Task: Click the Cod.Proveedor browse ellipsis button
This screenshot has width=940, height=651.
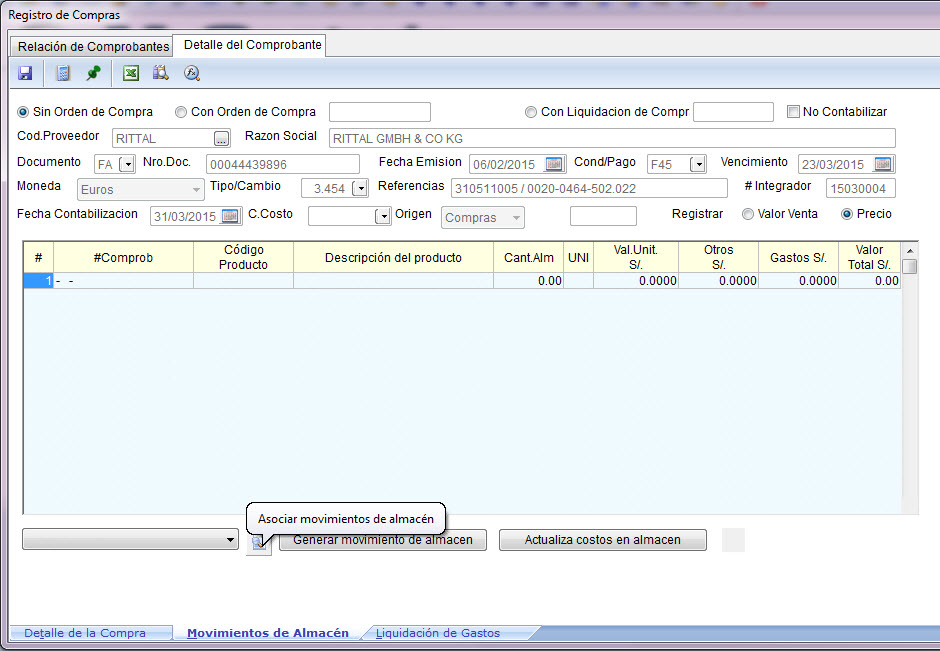Action: (x=222, y=138)
